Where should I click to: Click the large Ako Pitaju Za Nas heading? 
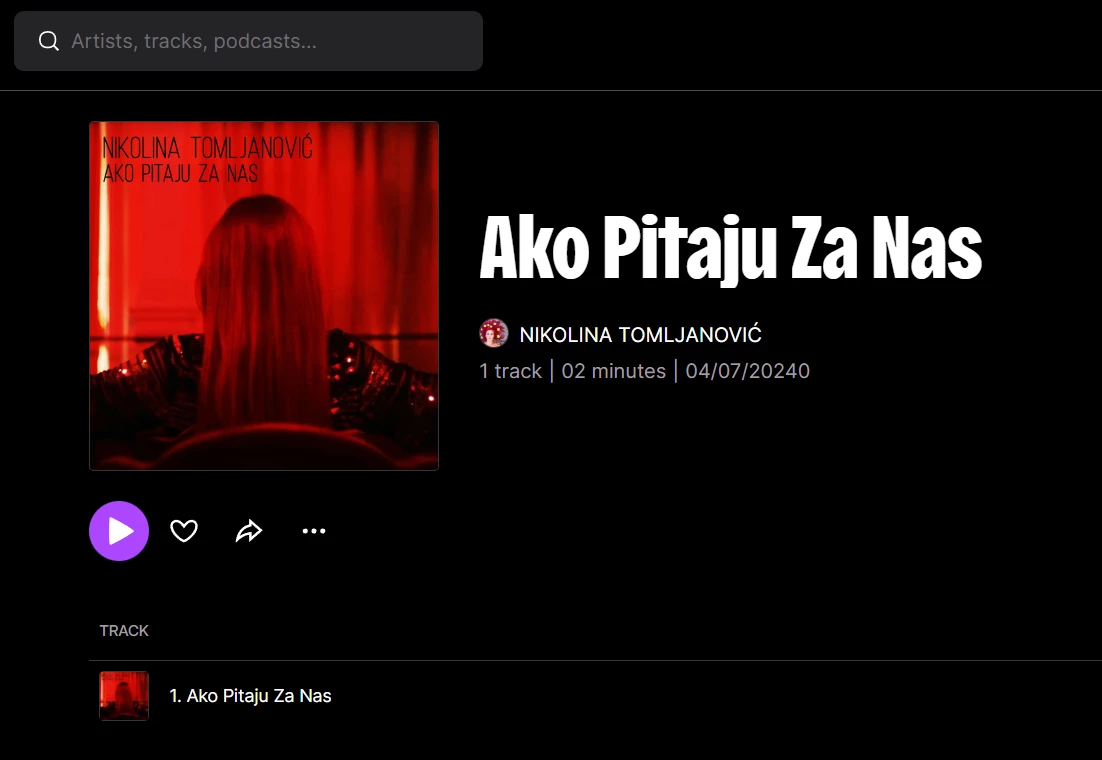[730, 249]
